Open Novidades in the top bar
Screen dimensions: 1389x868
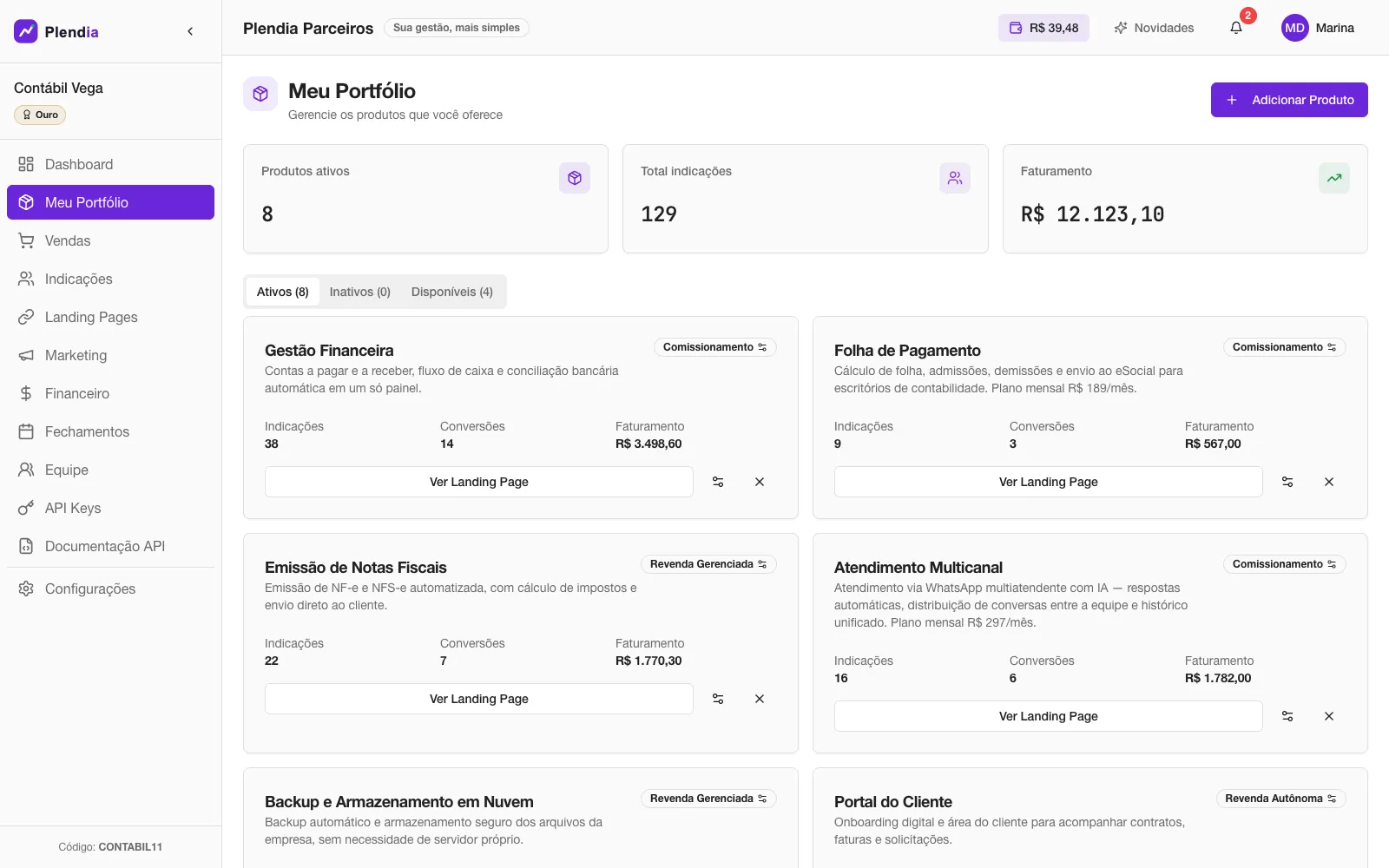tap(1154, 28)
